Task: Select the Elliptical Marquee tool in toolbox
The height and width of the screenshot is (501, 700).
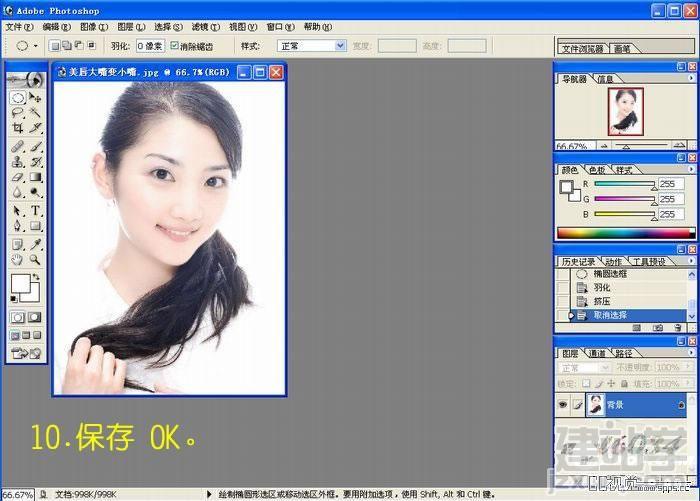Action: point(18,97)
